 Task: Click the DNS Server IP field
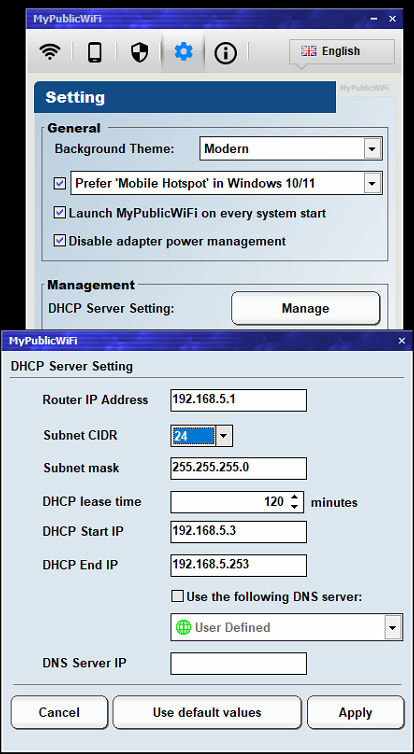pos(238,664)
